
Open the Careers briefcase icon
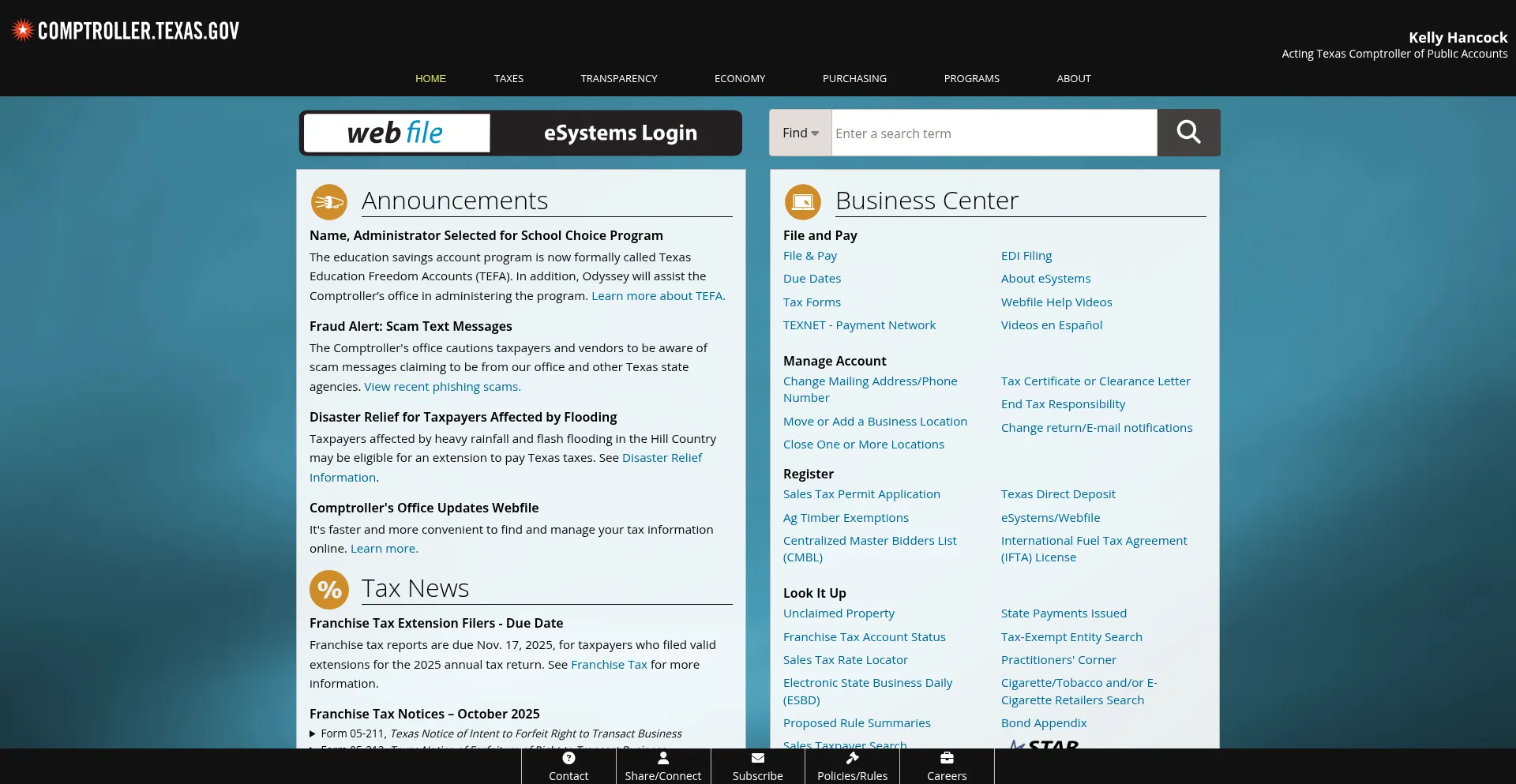pyautogui.click(x=947, y=758)
